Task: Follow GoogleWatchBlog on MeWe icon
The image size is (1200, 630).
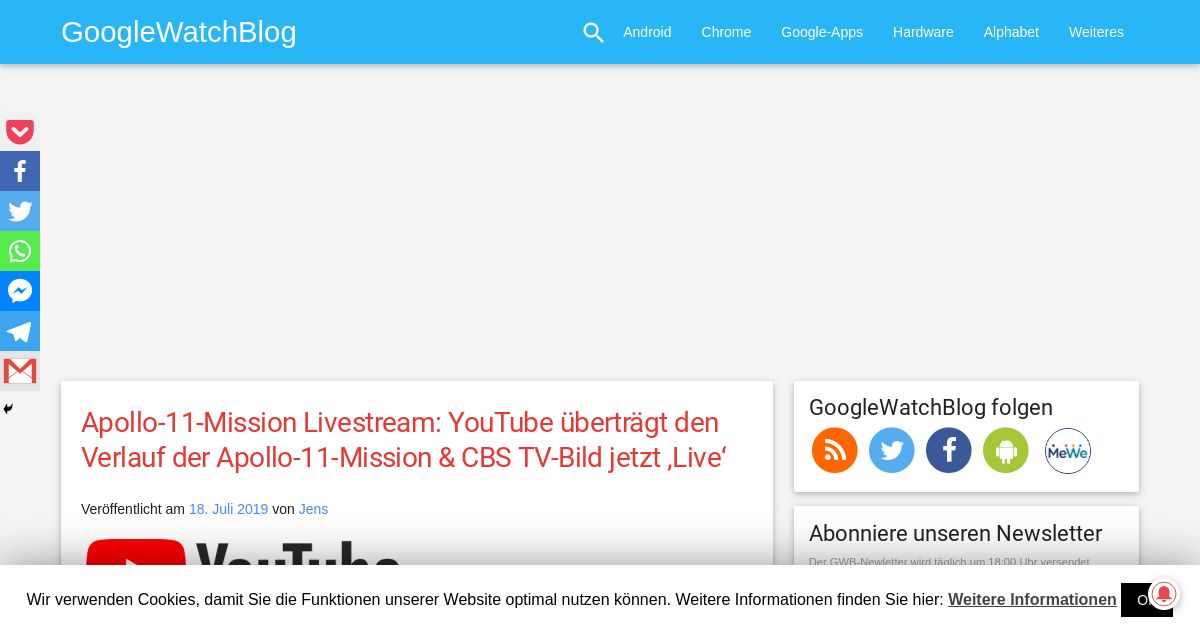Action: click(1068, 451)
